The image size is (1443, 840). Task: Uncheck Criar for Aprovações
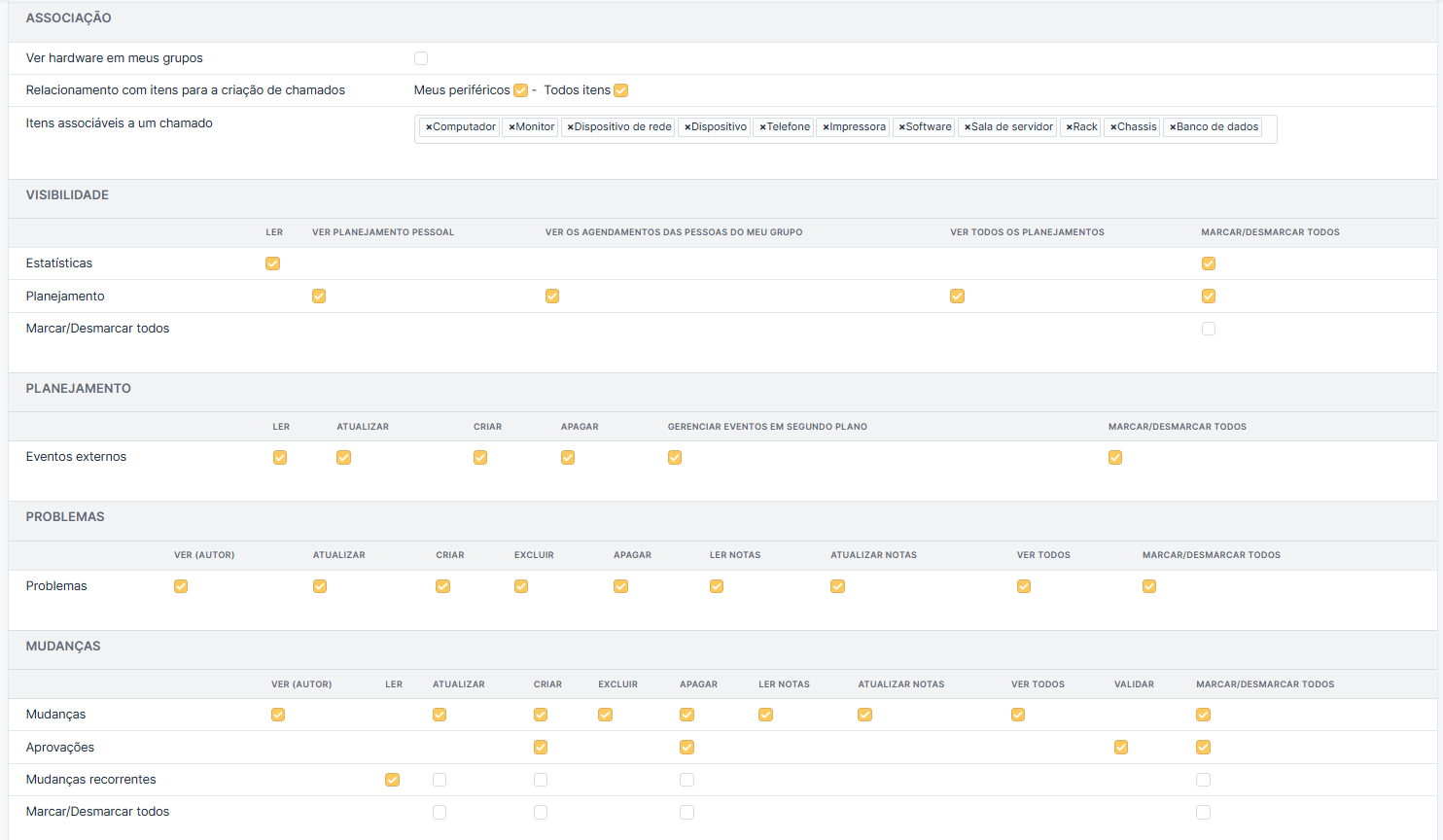(x=541, y=748)
